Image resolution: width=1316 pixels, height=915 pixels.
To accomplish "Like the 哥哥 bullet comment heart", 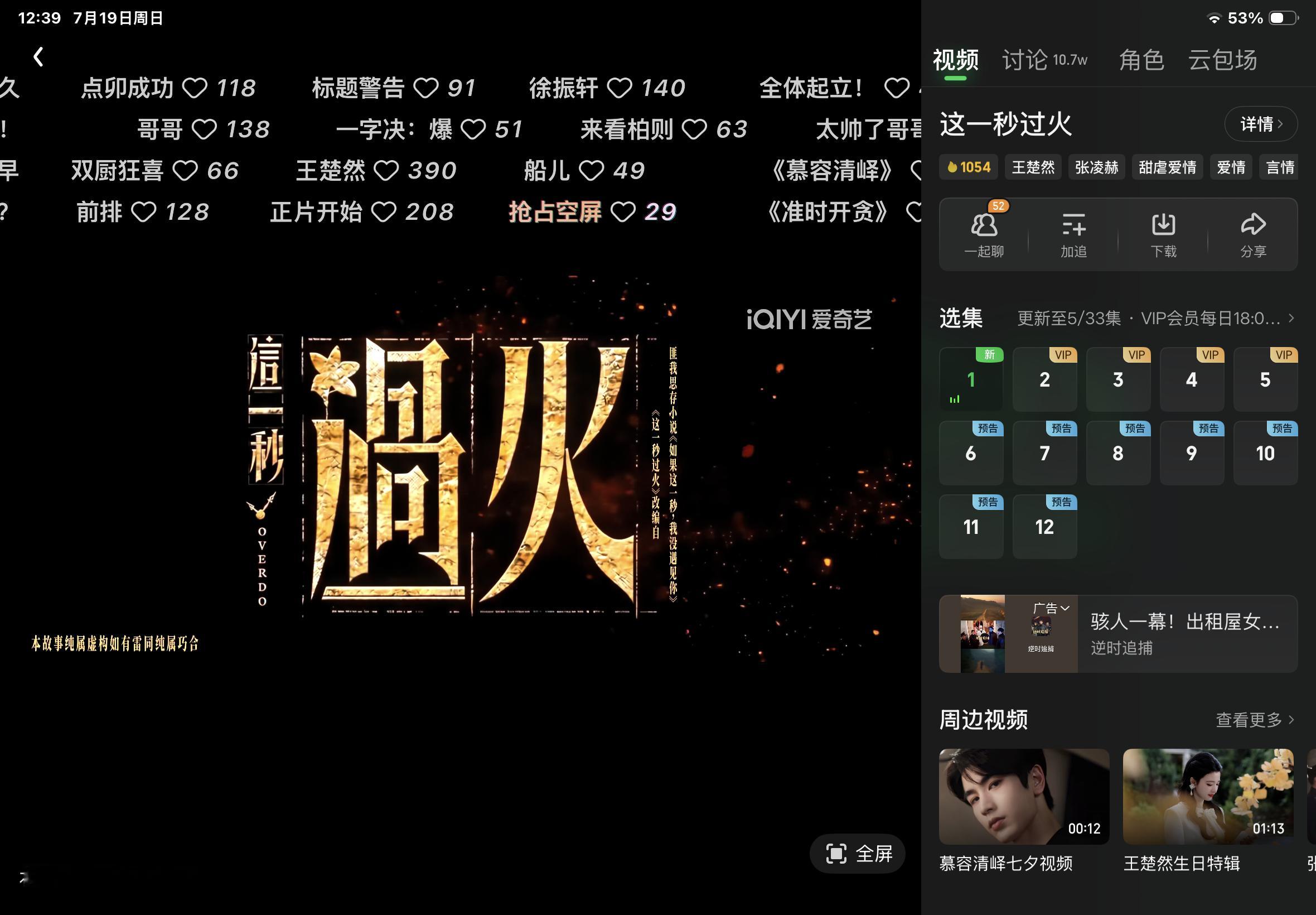I will 204,129.
